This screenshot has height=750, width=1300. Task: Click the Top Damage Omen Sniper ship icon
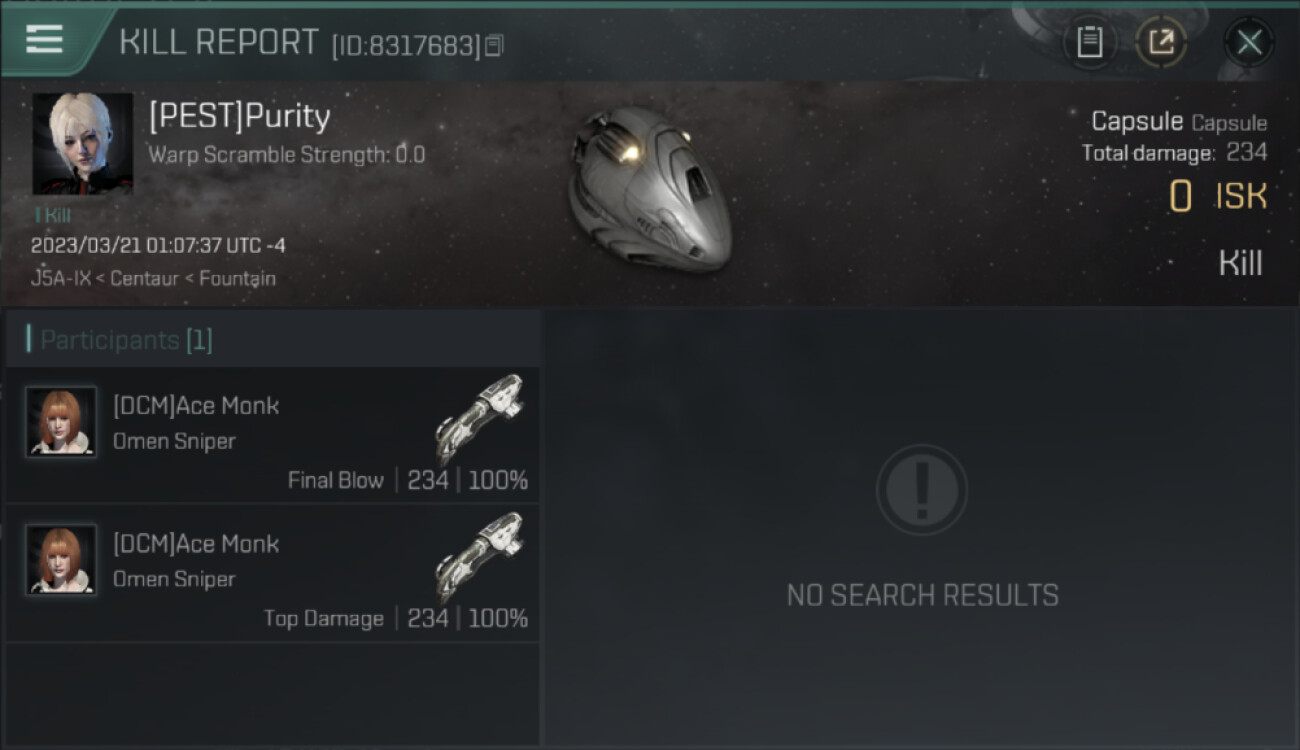tap(481, 555)
